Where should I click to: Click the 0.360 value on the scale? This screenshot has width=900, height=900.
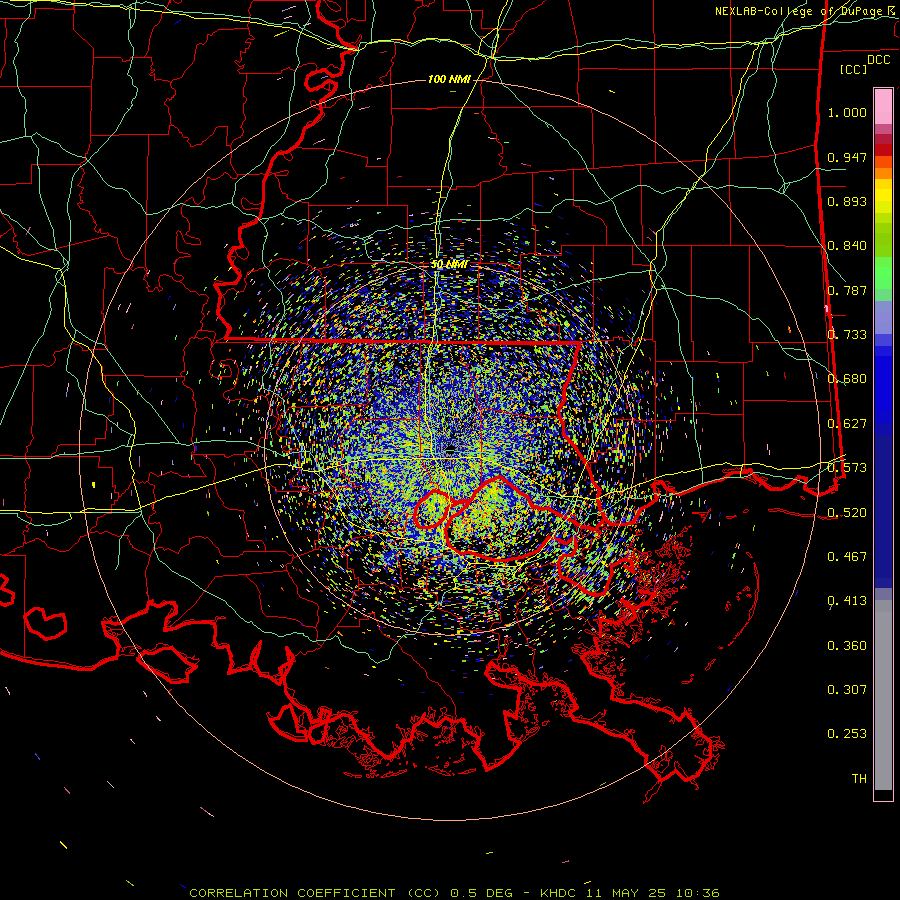(847, 646)
